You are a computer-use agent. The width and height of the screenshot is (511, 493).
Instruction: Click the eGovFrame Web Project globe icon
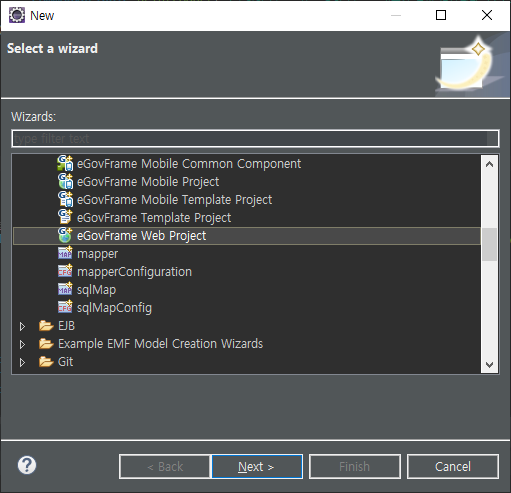[65, 235]
